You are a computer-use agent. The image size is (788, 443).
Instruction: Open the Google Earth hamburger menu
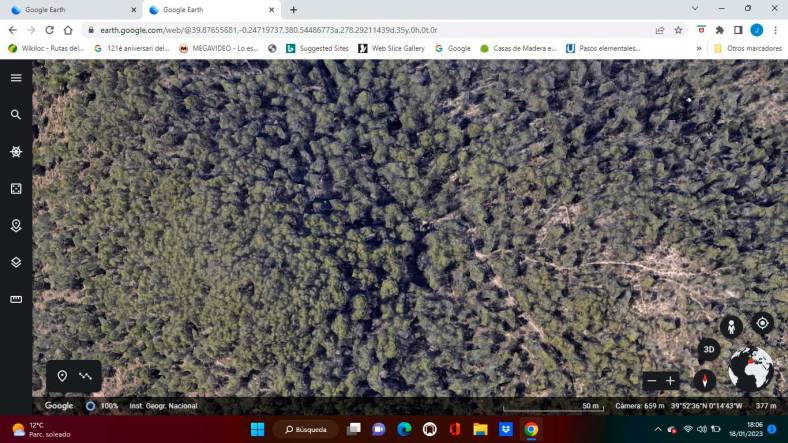tap(16, 78)
